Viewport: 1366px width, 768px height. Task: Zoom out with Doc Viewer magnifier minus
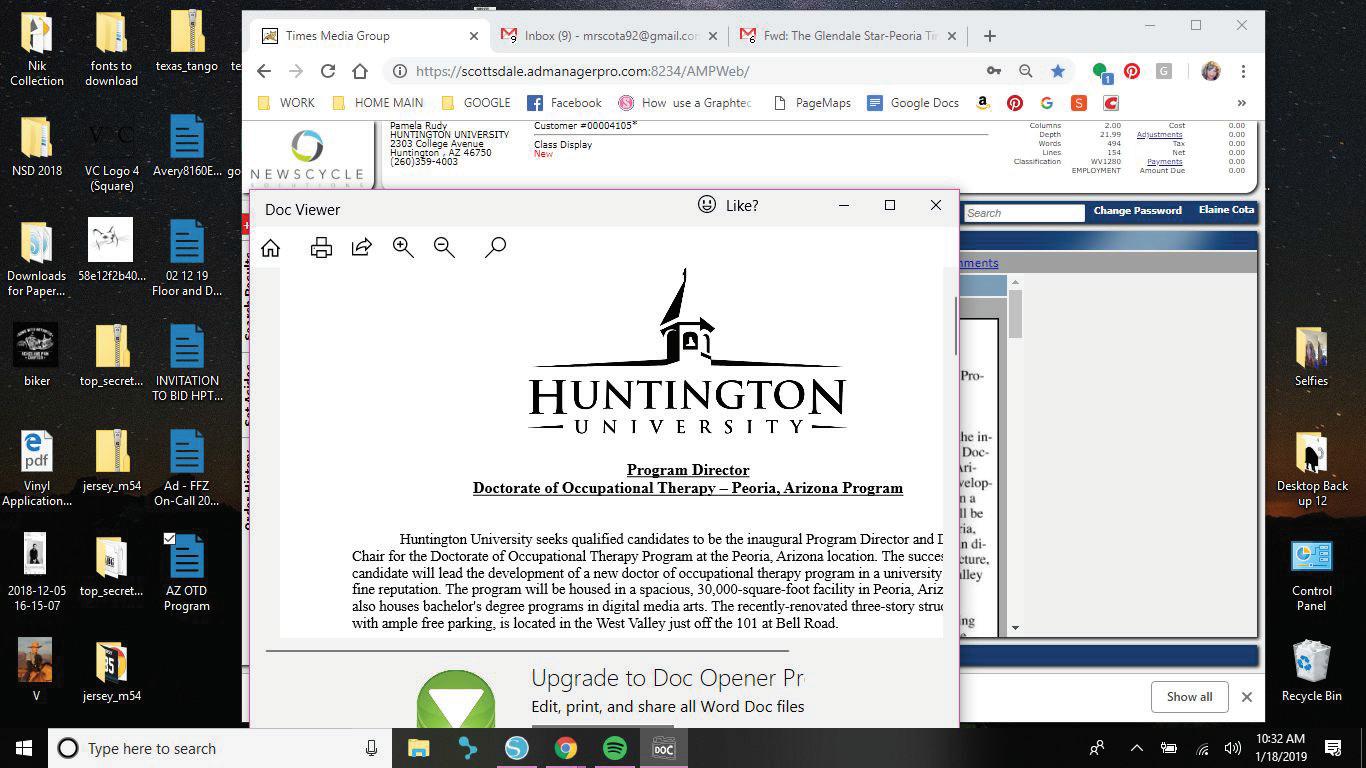[x=444, y=247]
